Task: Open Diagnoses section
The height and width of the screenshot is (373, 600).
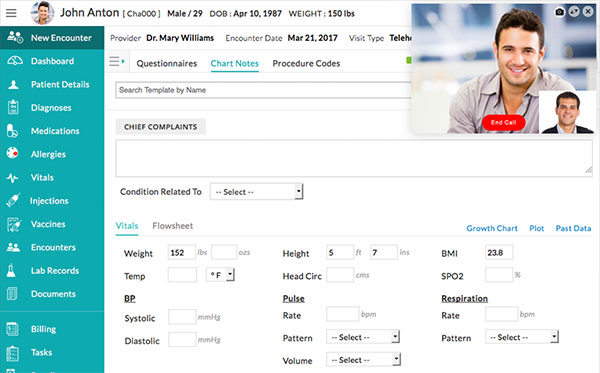Action: (x=51, y=108)
